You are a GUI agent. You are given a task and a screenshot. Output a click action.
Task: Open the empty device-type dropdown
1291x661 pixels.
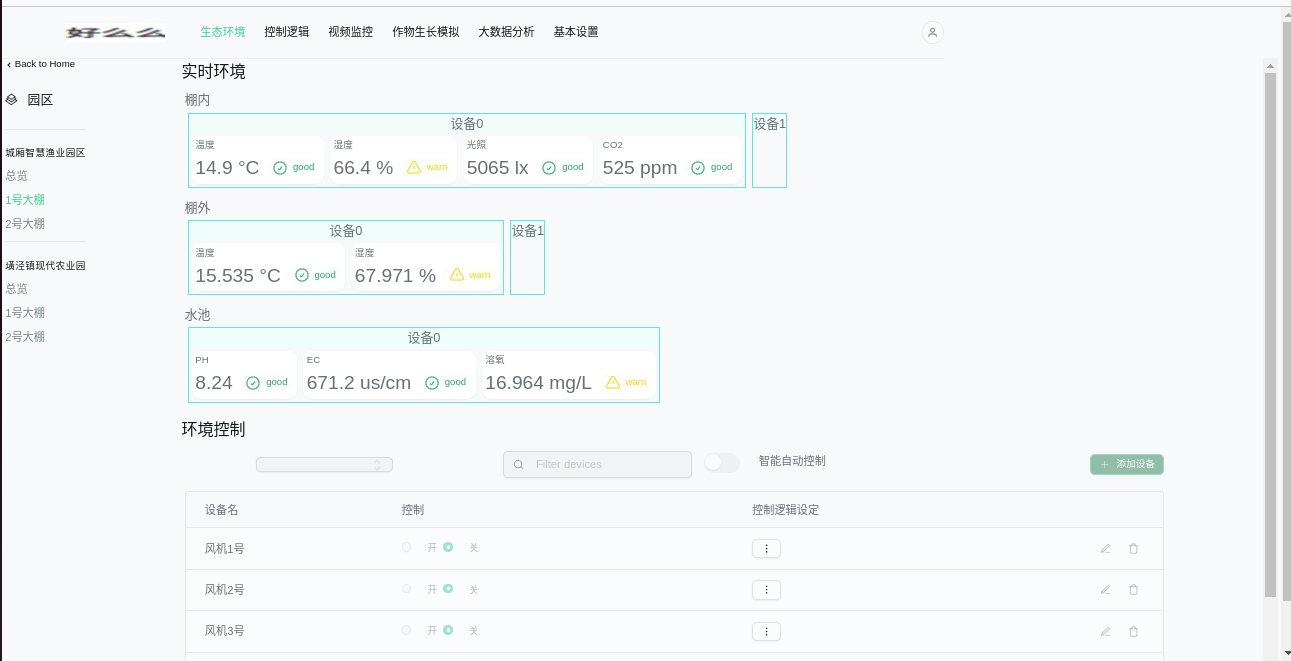324,465
